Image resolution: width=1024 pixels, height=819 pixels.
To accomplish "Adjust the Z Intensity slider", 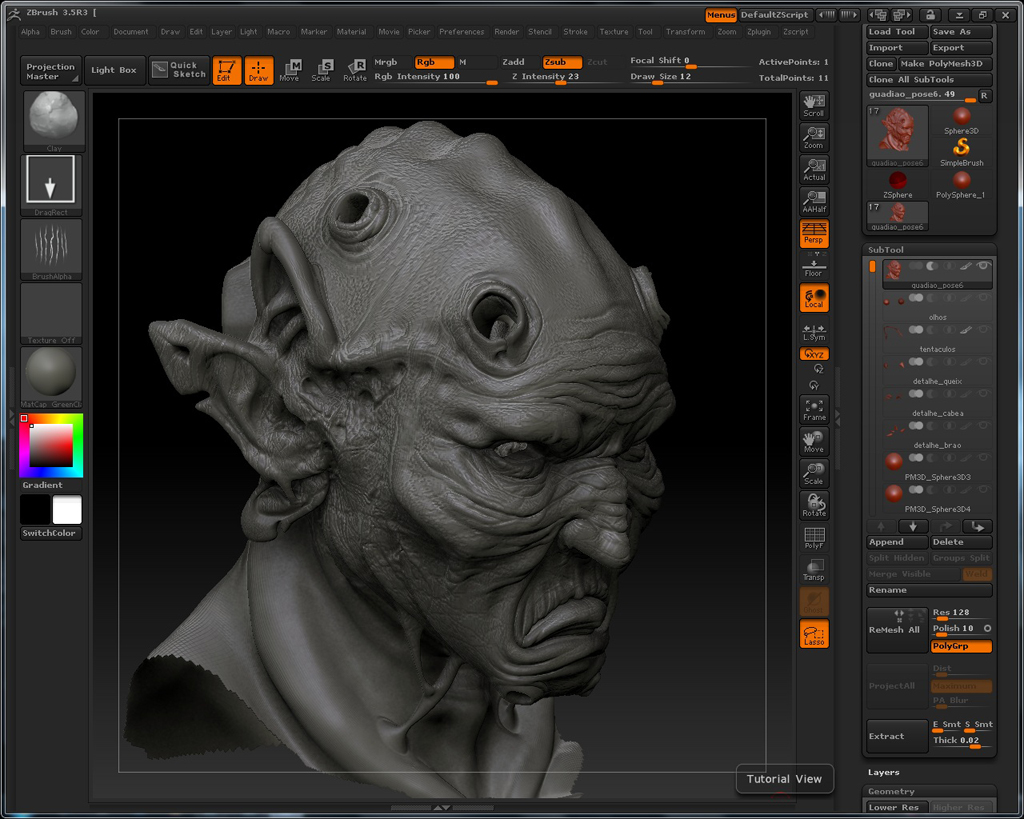I will tap(560, 77).
